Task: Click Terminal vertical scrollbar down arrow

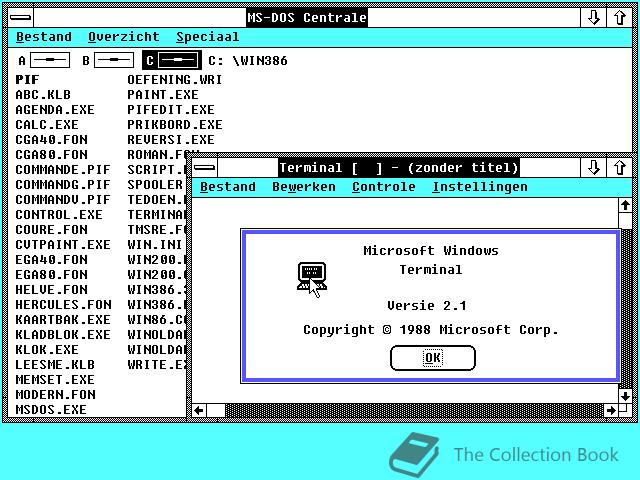Action: (x=625, y=396)
